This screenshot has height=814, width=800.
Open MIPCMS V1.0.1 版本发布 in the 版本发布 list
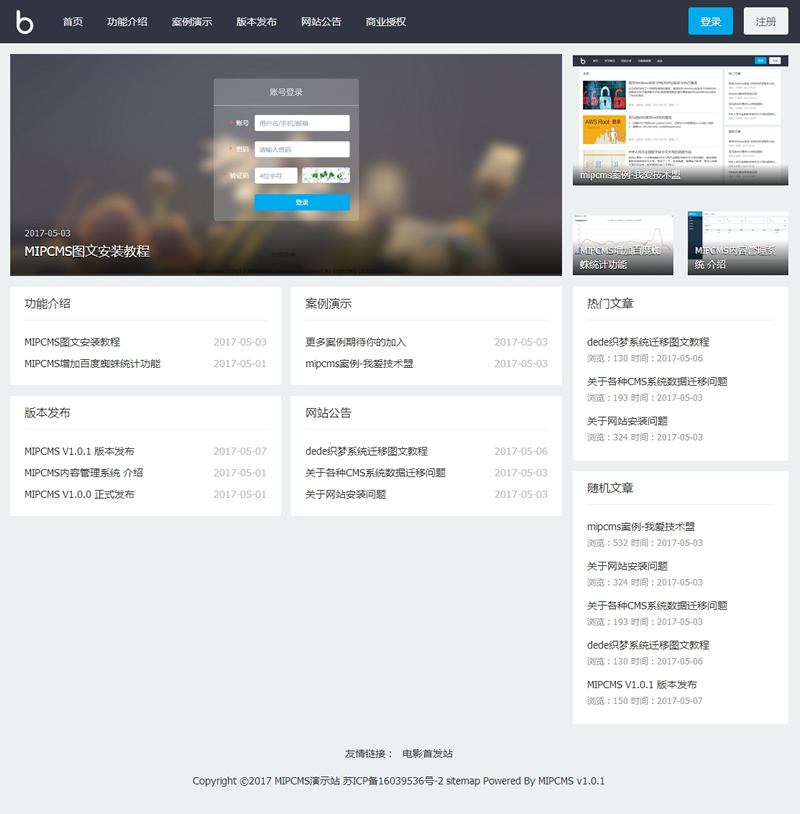coord(79,452)
